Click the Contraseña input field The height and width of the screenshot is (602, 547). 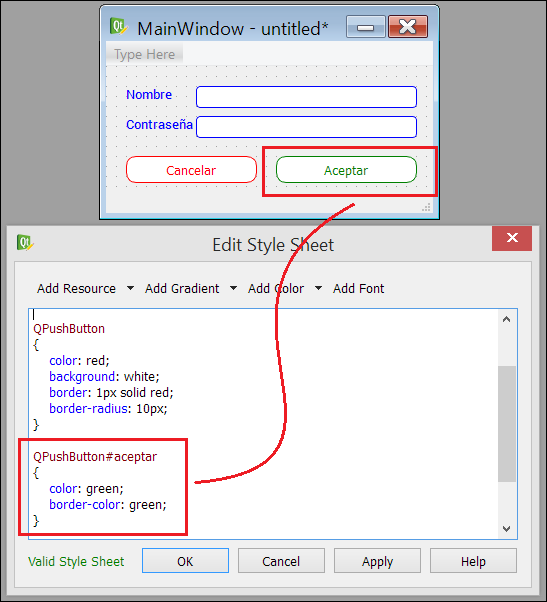click(306, 127)
